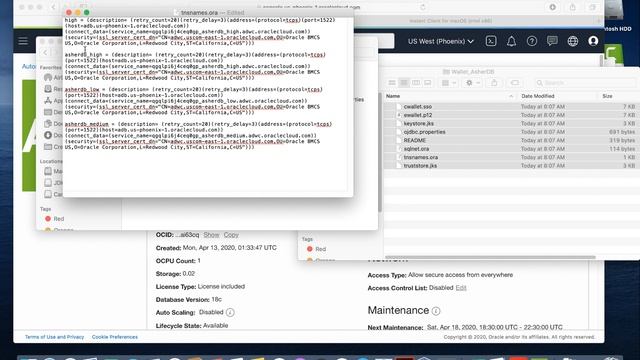This screenshot has height=360, width=640.
Task: Open Terms of Use and Privacy link
Action: [x=54, y=337]
